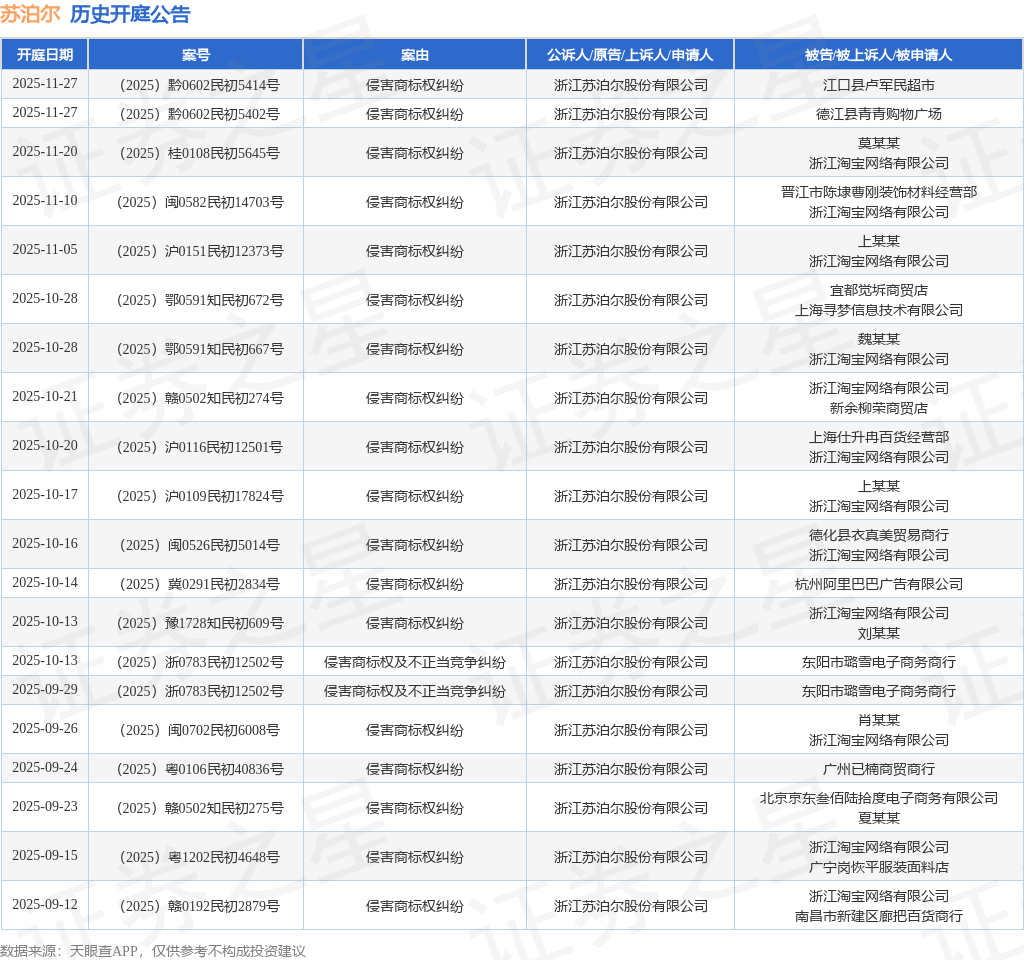Click the 苏泊尔 title text

click(30, 14)
